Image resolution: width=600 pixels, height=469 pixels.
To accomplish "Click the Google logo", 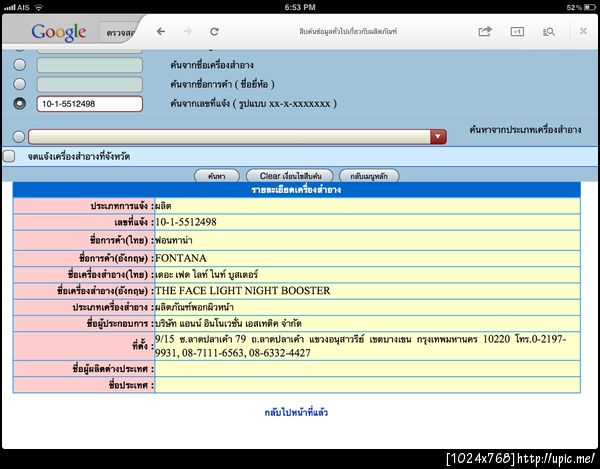I will point(59,33).
